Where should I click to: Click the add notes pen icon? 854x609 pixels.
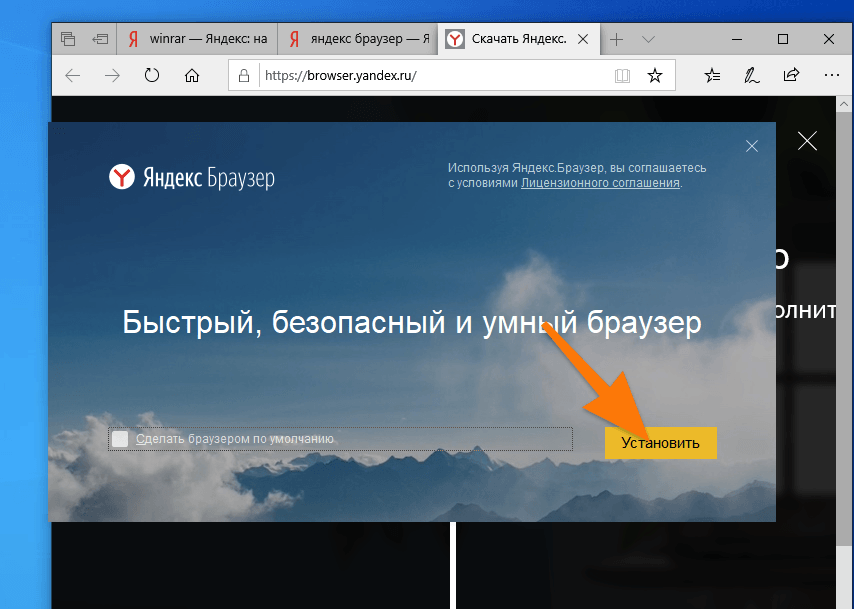pos(752,76)
